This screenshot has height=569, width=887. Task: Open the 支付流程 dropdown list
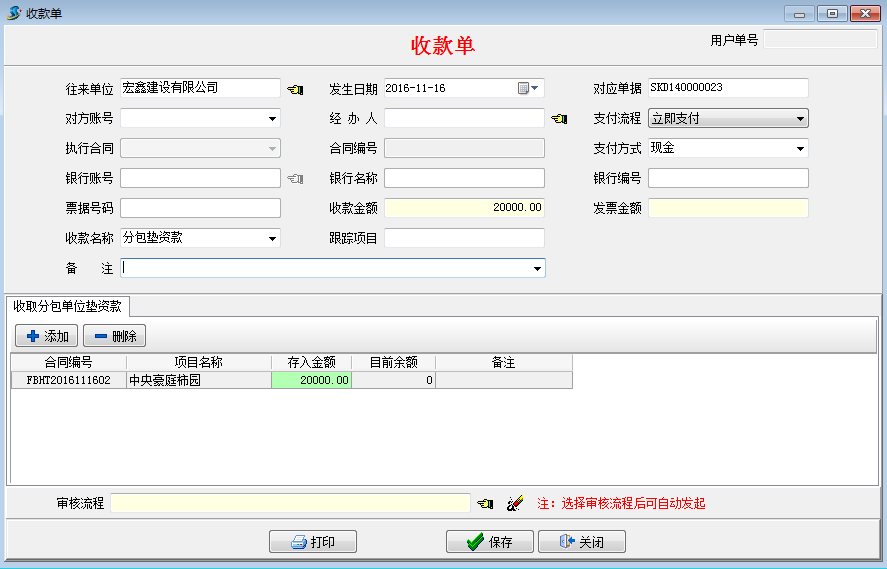click(800, 119)
